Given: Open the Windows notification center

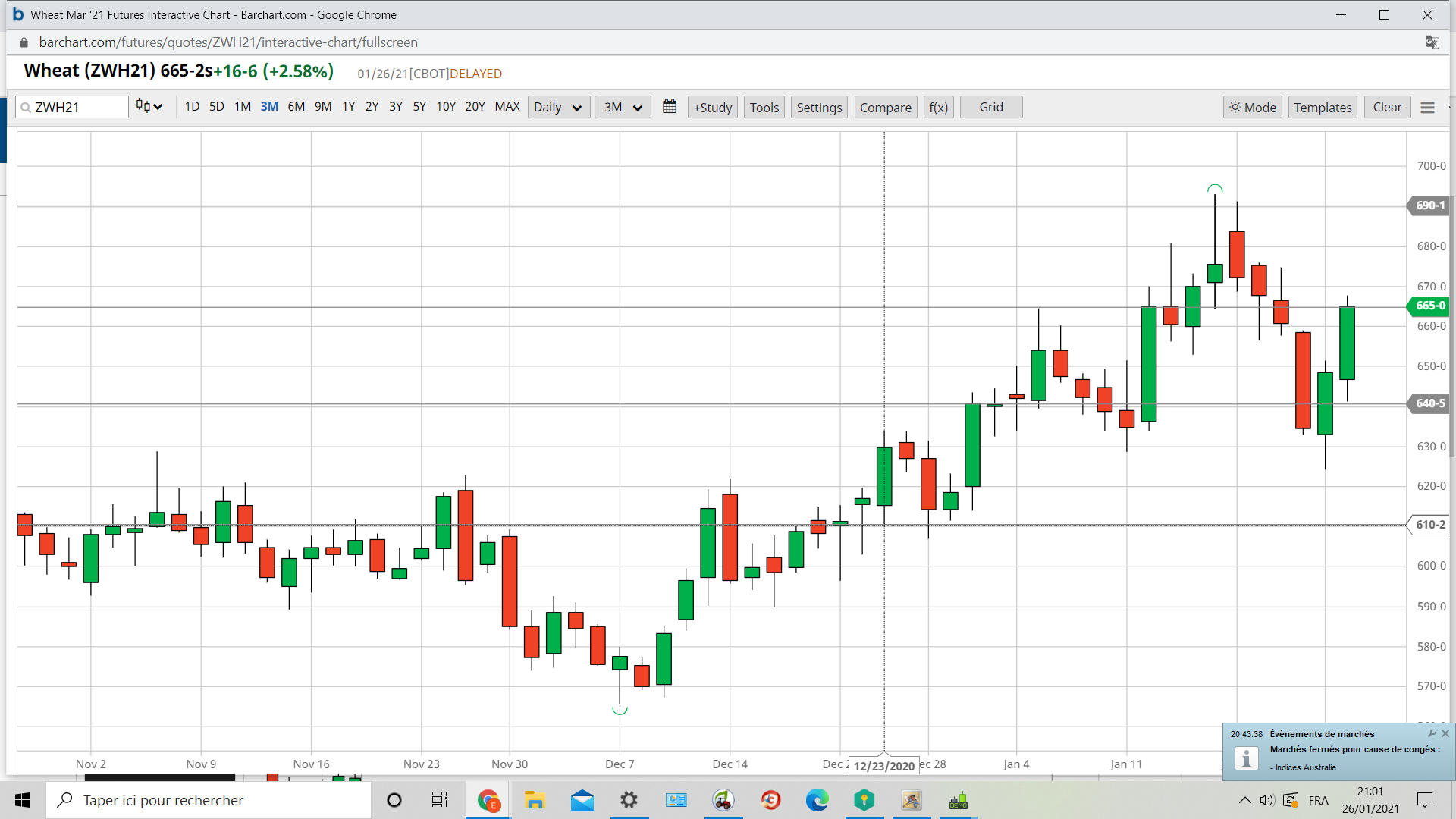Looking at the screenshot, I should coord(1426,800).
